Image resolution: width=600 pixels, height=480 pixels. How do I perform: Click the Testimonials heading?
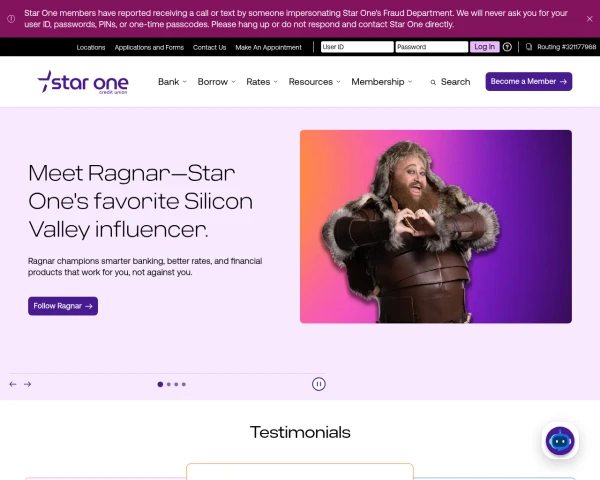(x=300, y=433)
